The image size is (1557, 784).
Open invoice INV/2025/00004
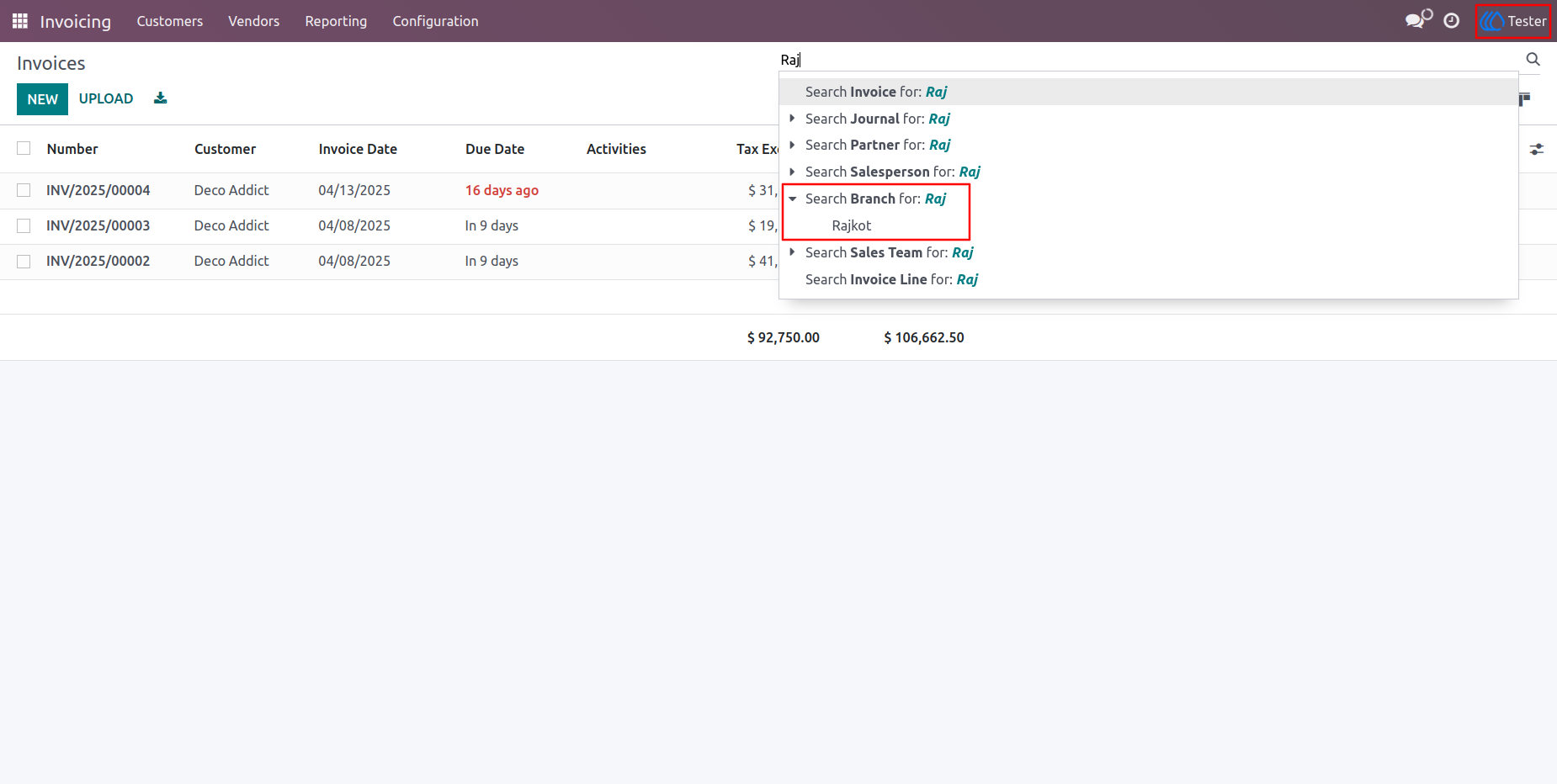[98, 190]
